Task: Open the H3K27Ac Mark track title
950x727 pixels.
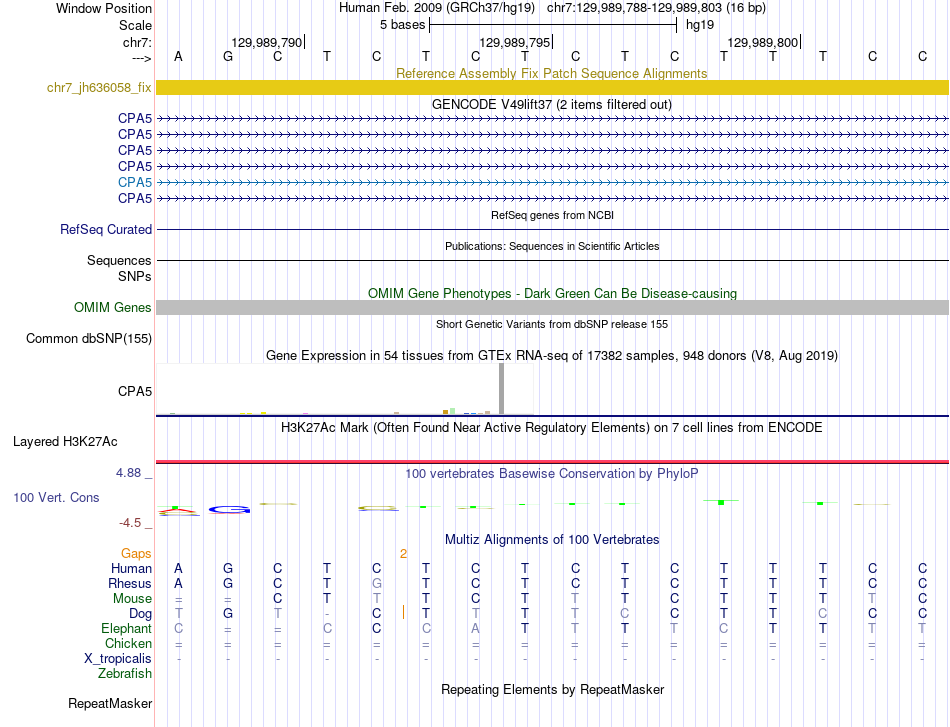Action: (552, 428)
